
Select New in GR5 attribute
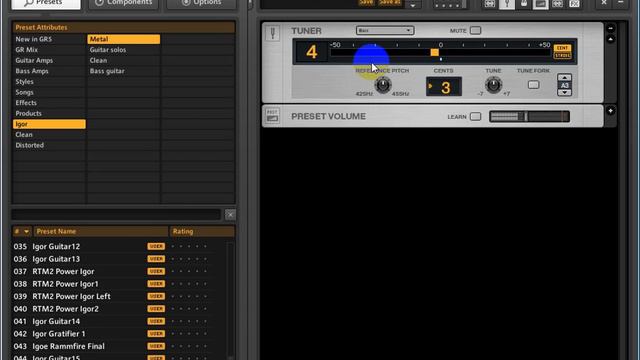(x=49, y=39)
